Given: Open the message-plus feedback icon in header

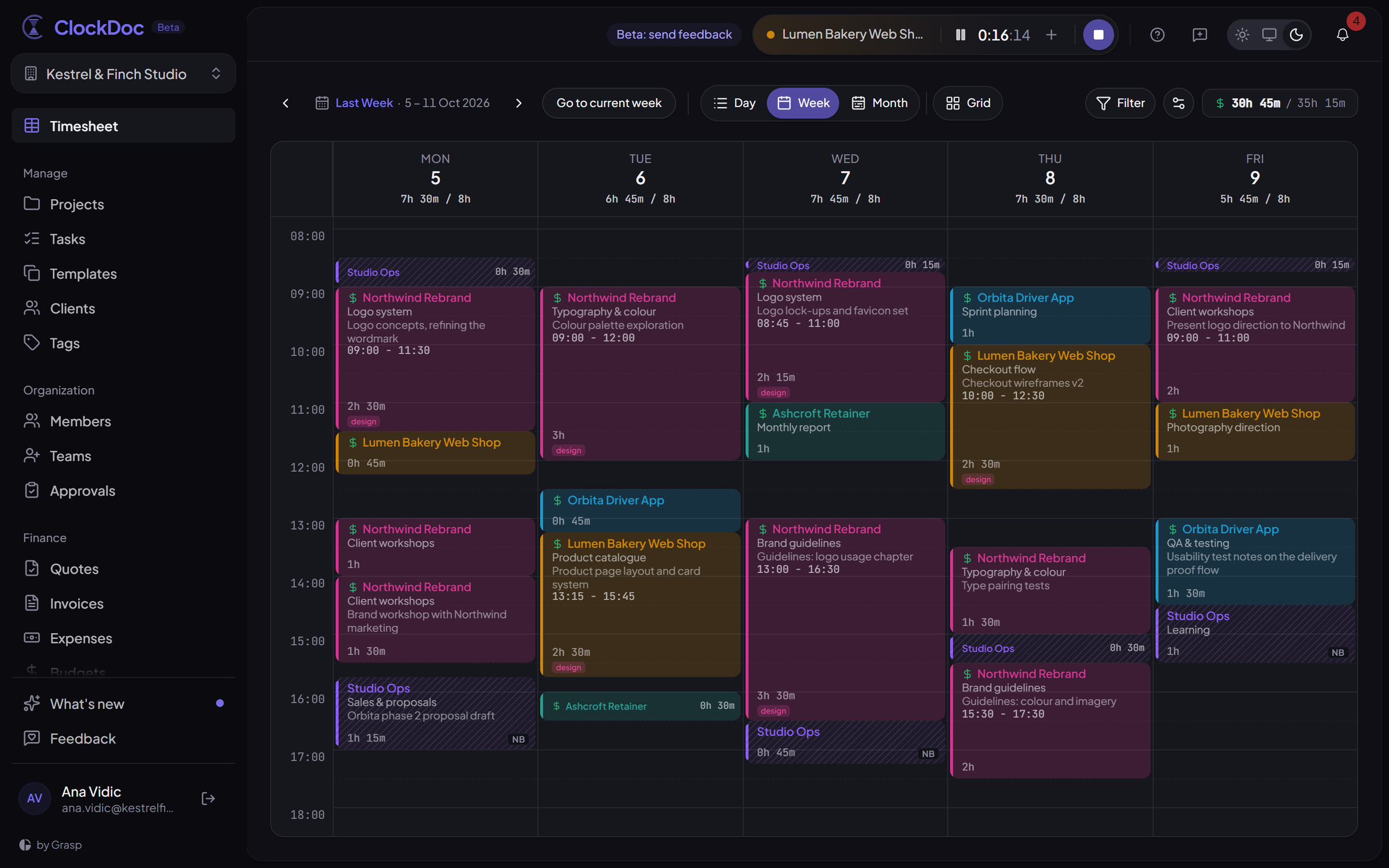Looking at the screenshot, I should click(x=1200, y=35).
